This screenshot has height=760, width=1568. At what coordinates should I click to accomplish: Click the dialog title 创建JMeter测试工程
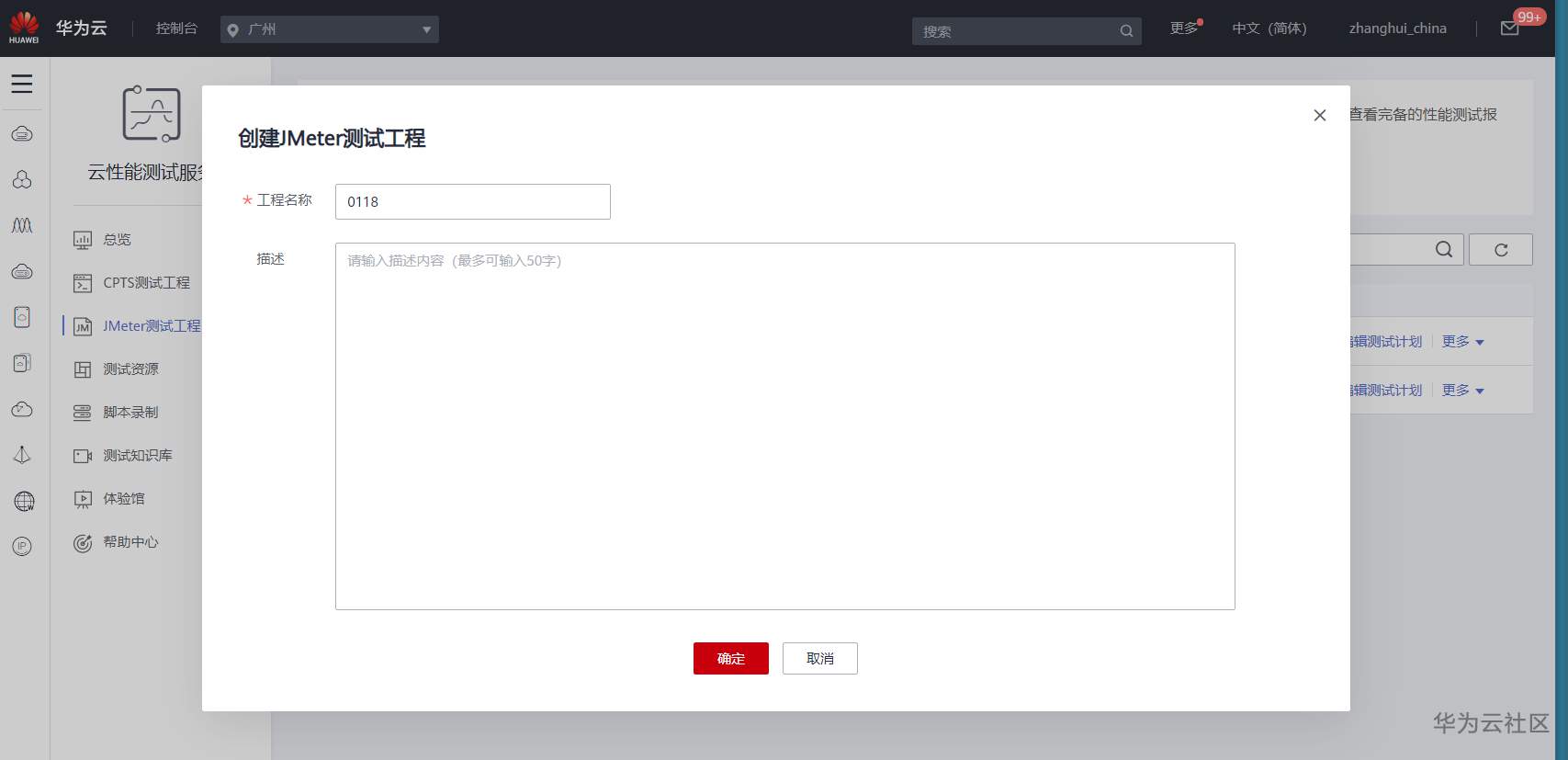point(332,138)
